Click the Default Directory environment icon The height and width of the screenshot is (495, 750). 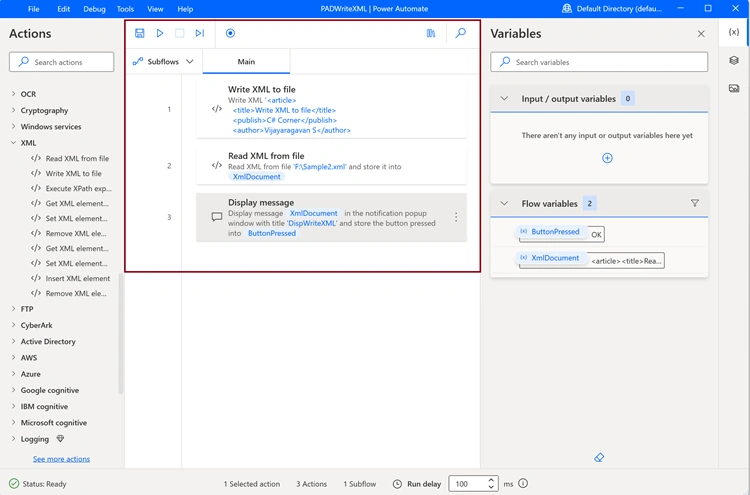(567, 9)
